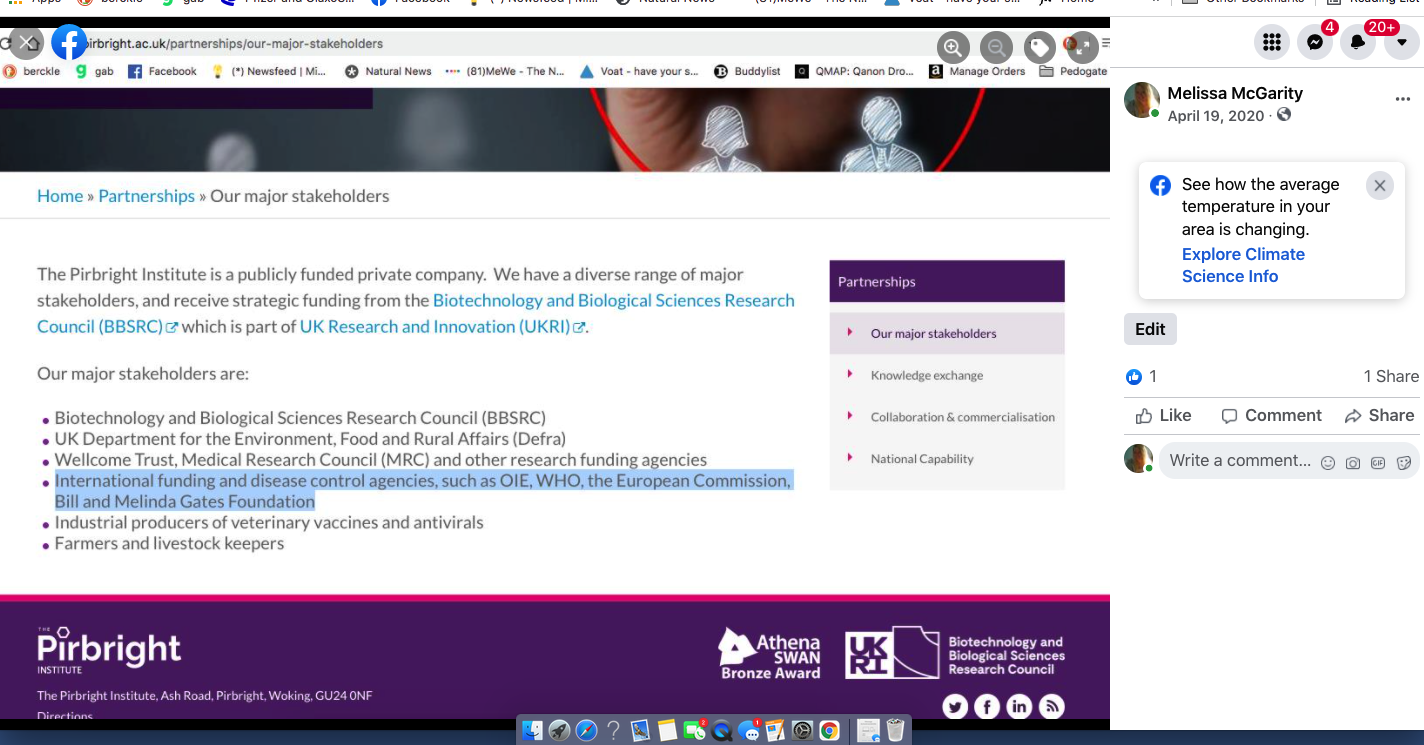Open FaceTime from the Dock
Viewport: 1424px width, 745px height.
pos(694,730)
